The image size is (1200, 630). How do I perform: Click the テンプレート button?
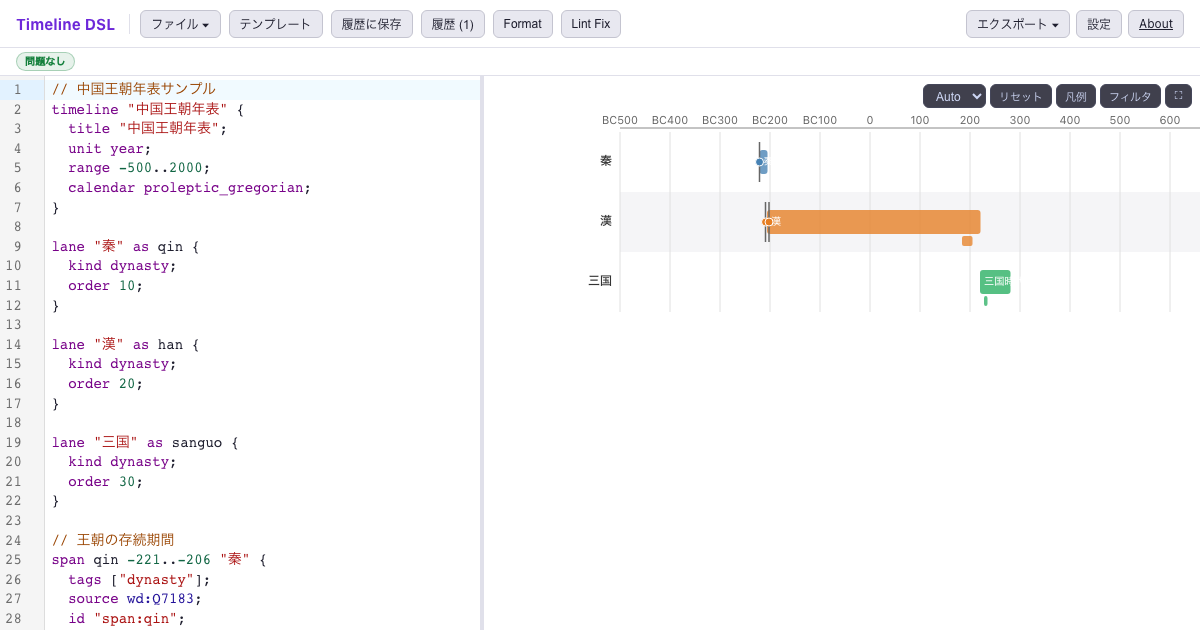click(x=276, y=24)
